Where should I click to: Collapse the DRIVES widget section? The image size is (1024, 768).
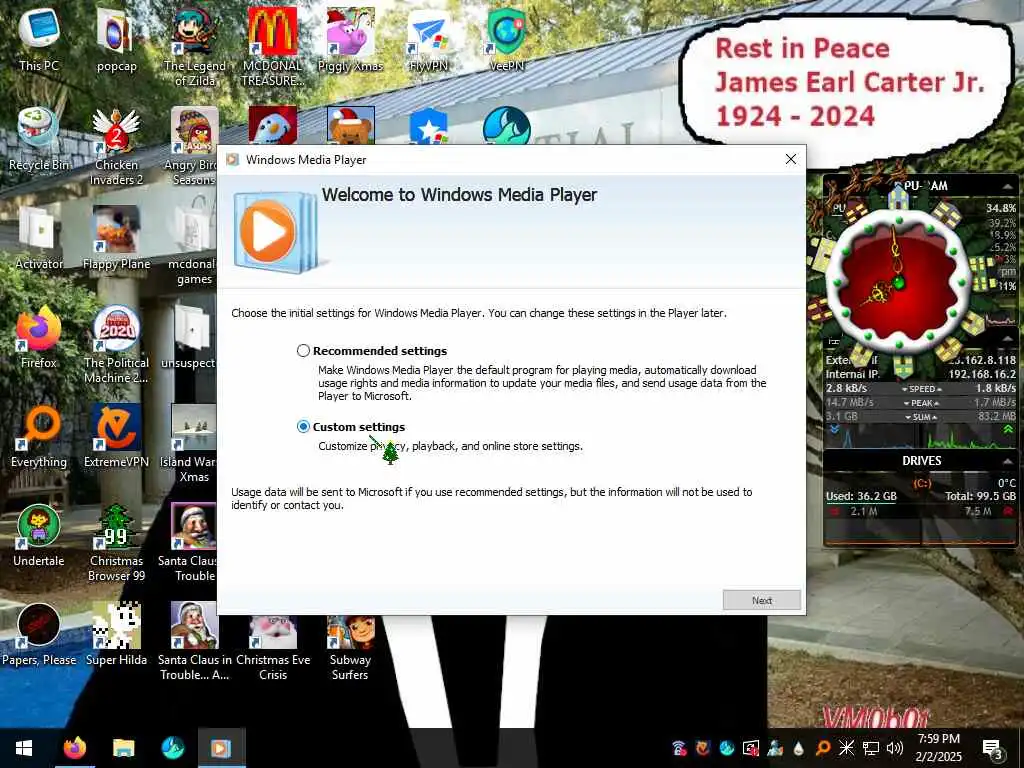coord(1008,461)
